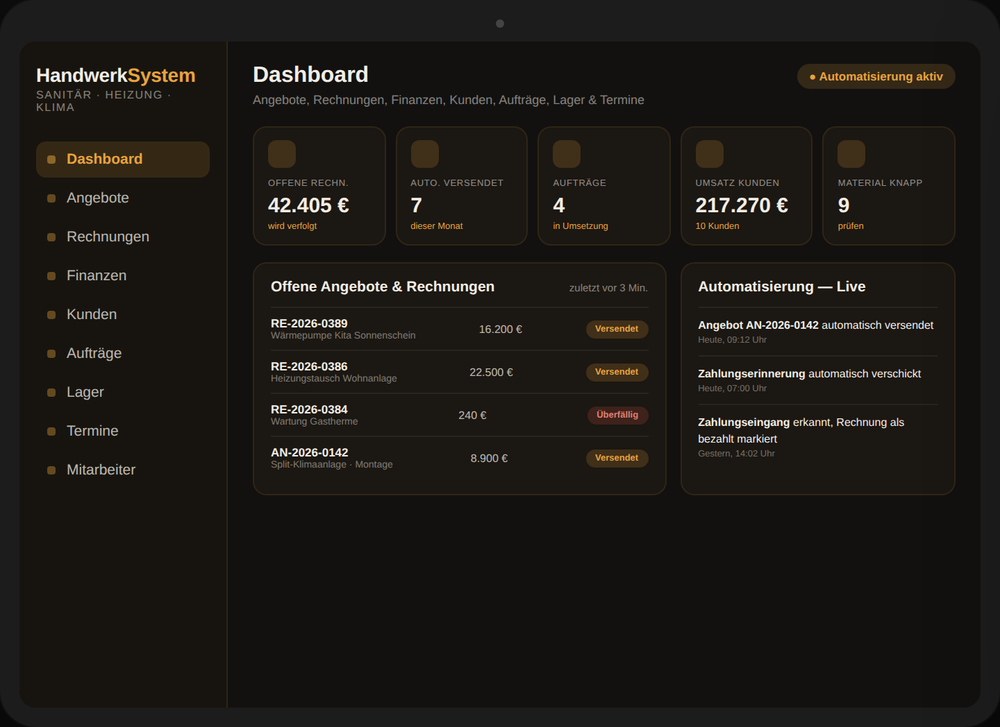
Task: Click the bullet icon beside Kunden
Action: pyautogui.click(x=52, y=315)
